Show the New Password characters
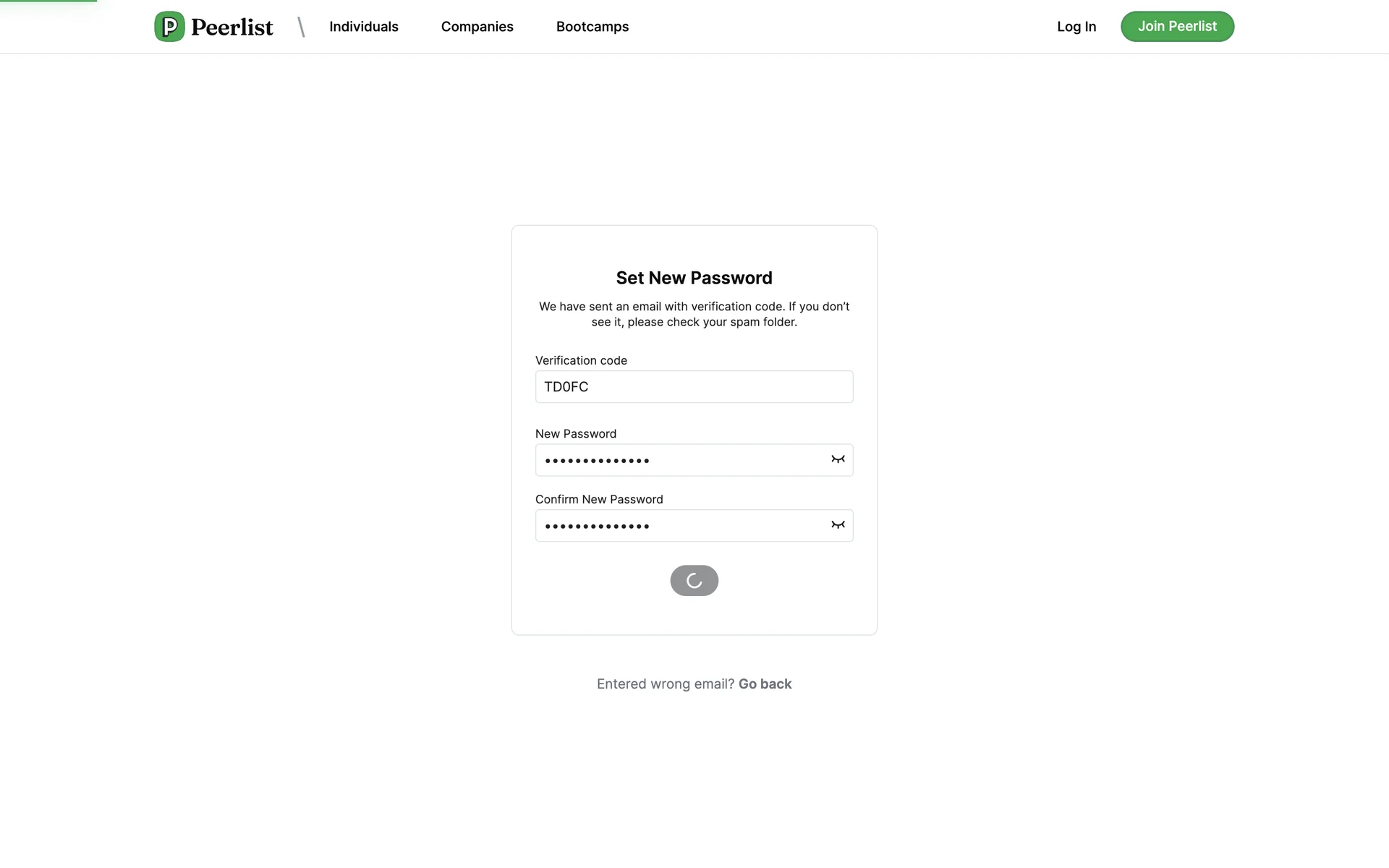 (838, 459)
